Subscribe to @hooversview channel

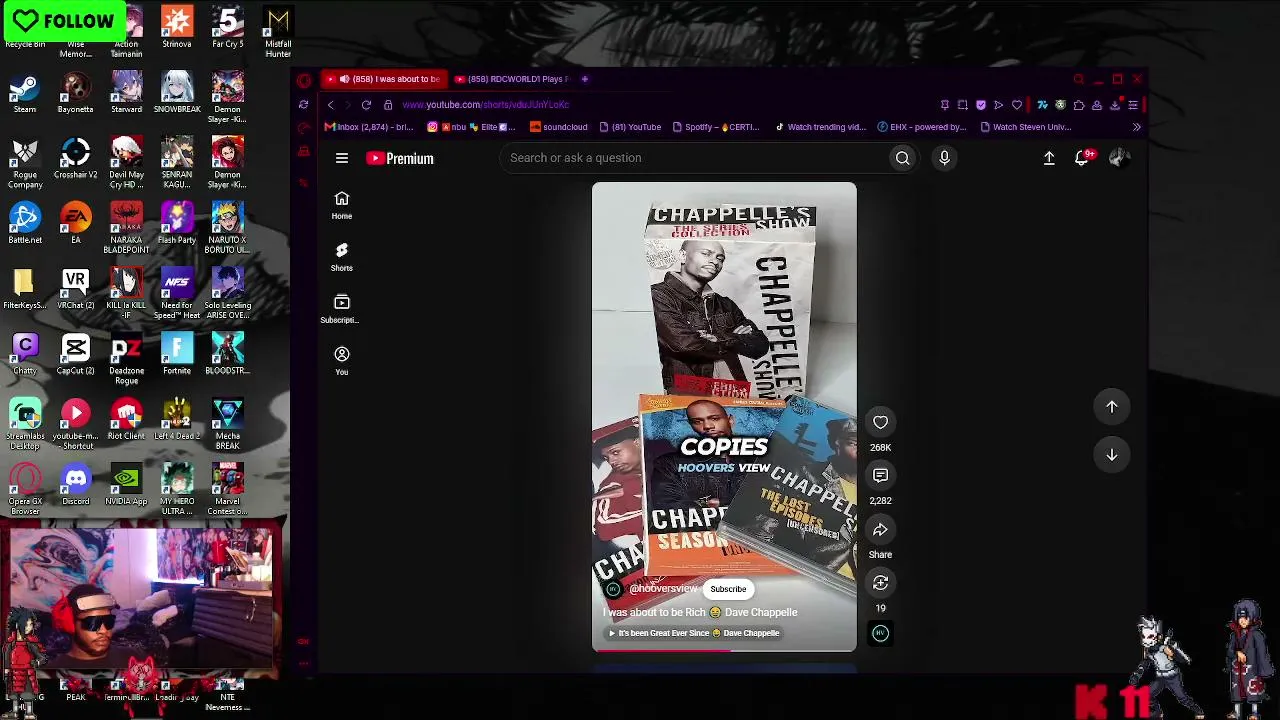click(x=728, y=589)
